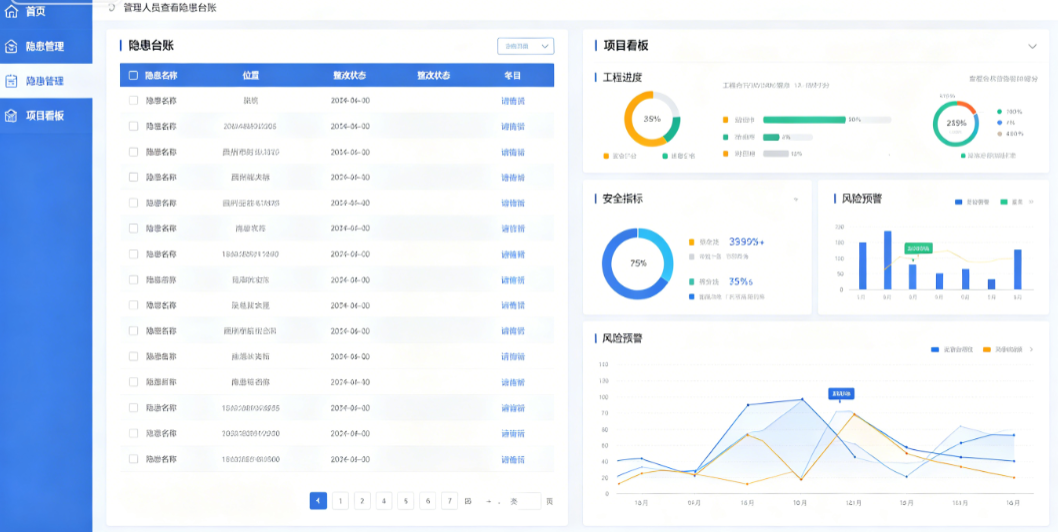Sort by the 隐患名称 column header
Screen dimensions: 1058x532
point(161,76)
